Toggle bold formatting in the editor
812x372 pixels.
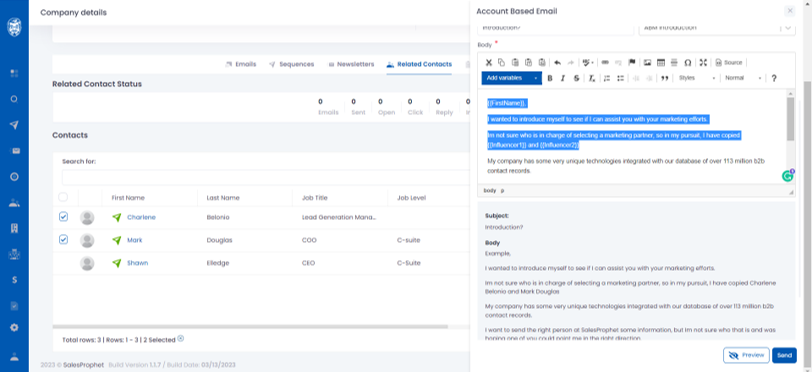(550, 78)
